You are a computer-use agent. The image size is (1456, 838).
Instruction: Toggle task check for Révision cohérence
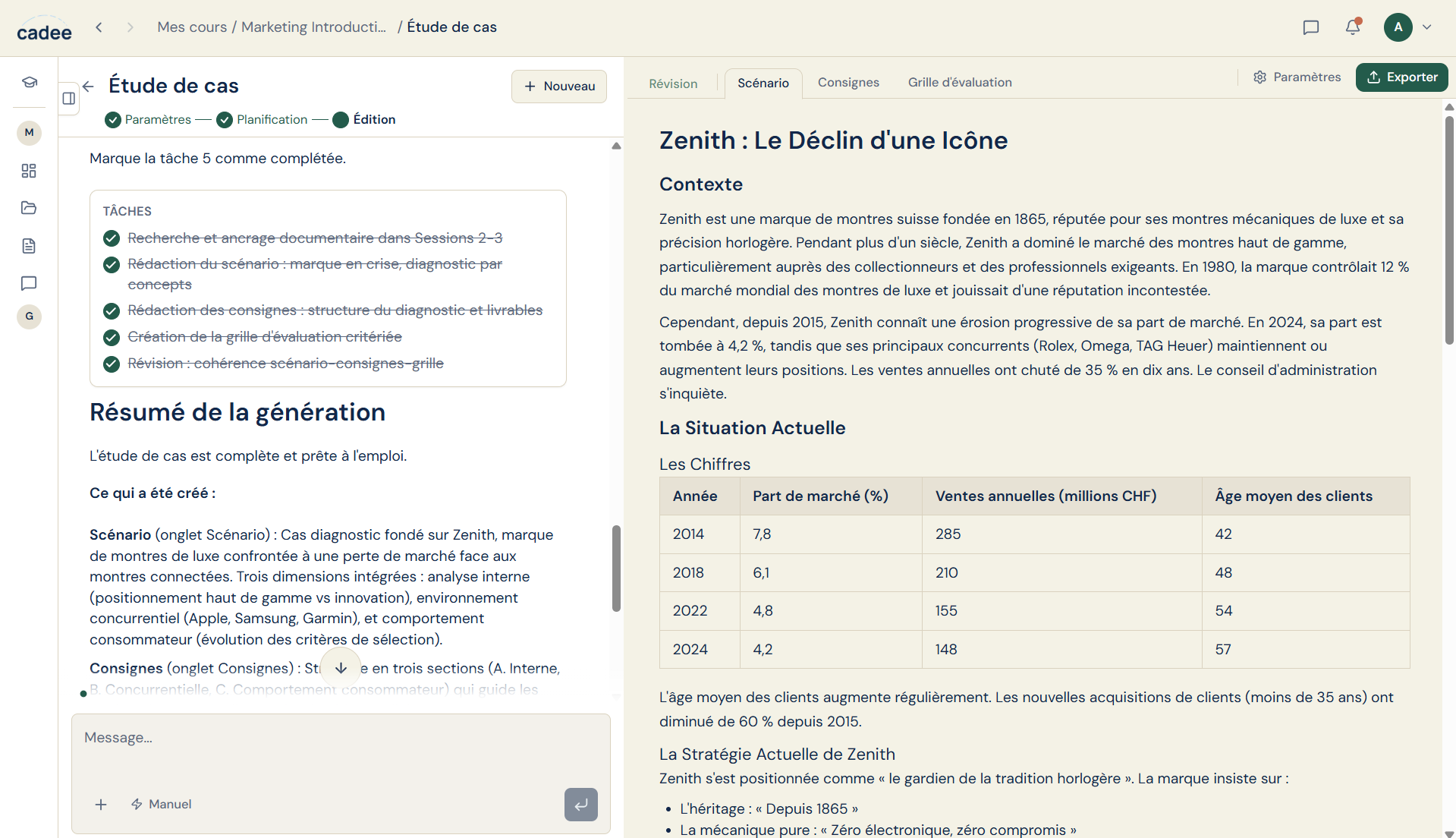point(112,364)
